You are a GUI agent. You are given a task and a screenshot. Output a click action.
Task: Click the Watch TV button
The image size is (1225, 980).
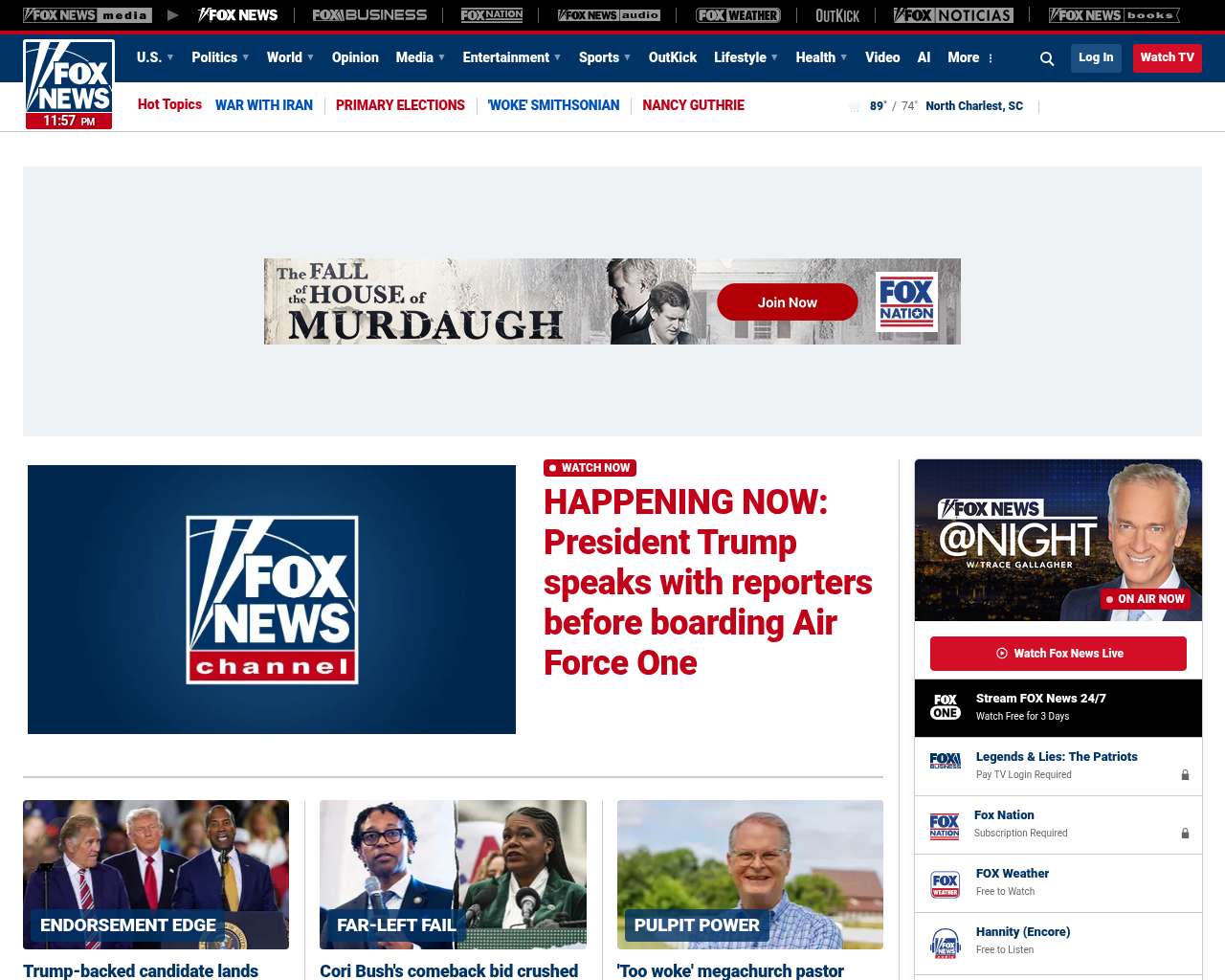pyautogui.click(x=1168, y=58)
